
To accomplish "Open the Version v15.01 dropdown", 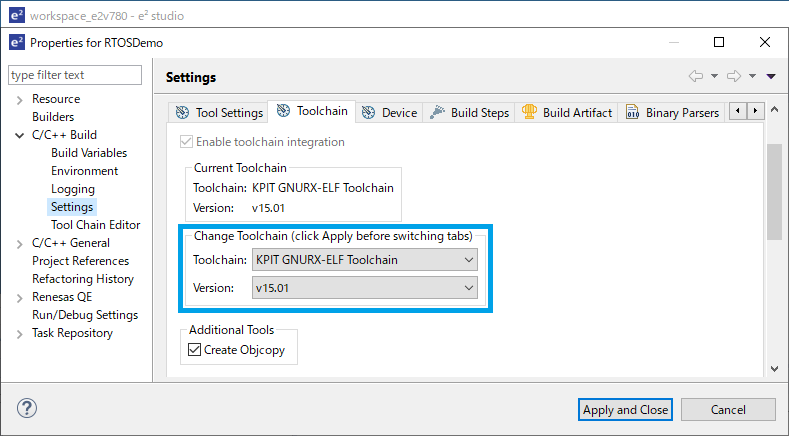I will coord(365,288).
